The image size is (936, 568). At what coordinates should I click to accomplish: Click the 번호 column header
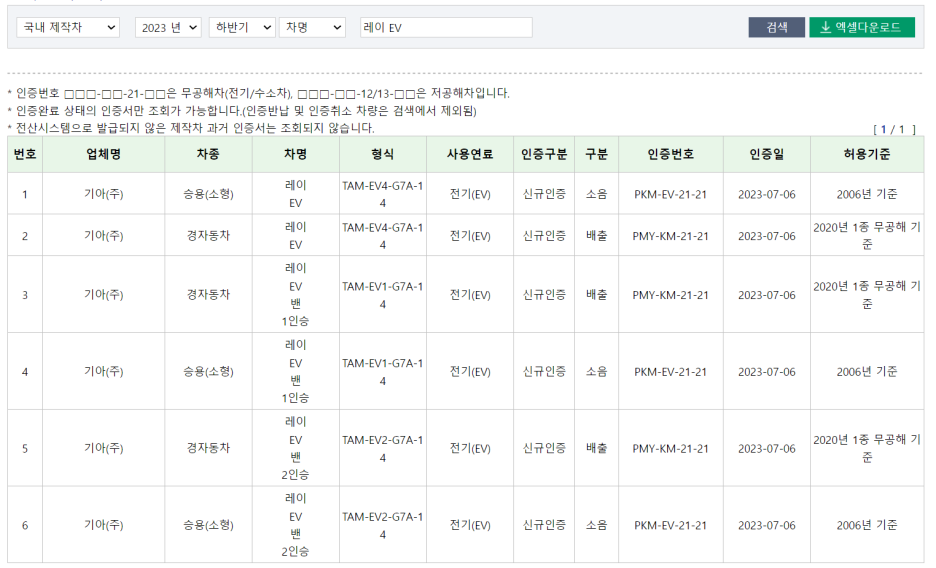click(x=25, y=155)
